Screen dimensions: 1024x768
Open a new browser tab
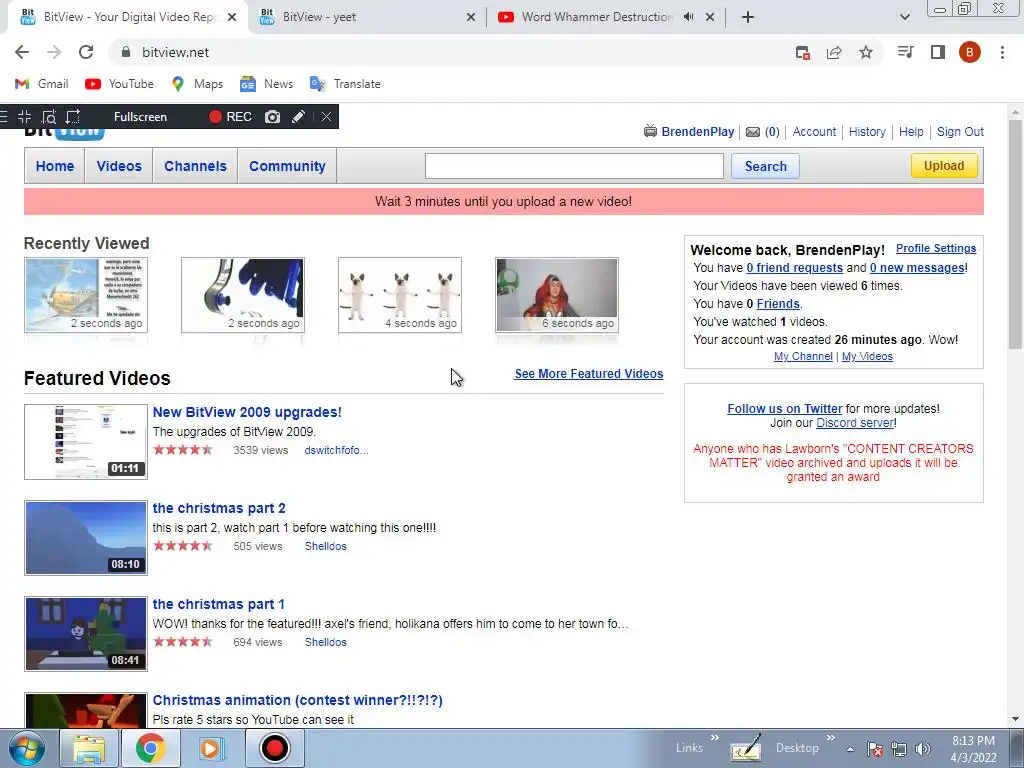click(748, 17)
